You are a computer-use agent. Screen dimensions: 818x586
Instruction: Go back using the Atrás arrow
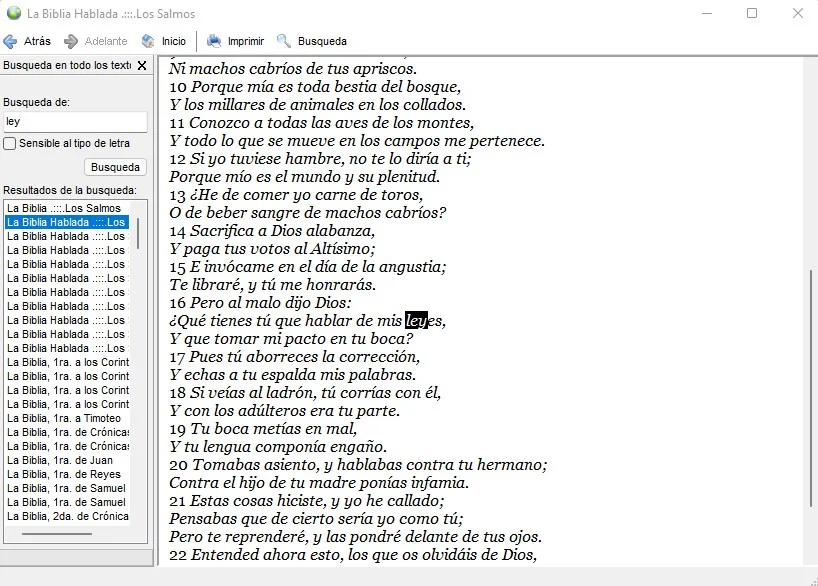(27, 41)
